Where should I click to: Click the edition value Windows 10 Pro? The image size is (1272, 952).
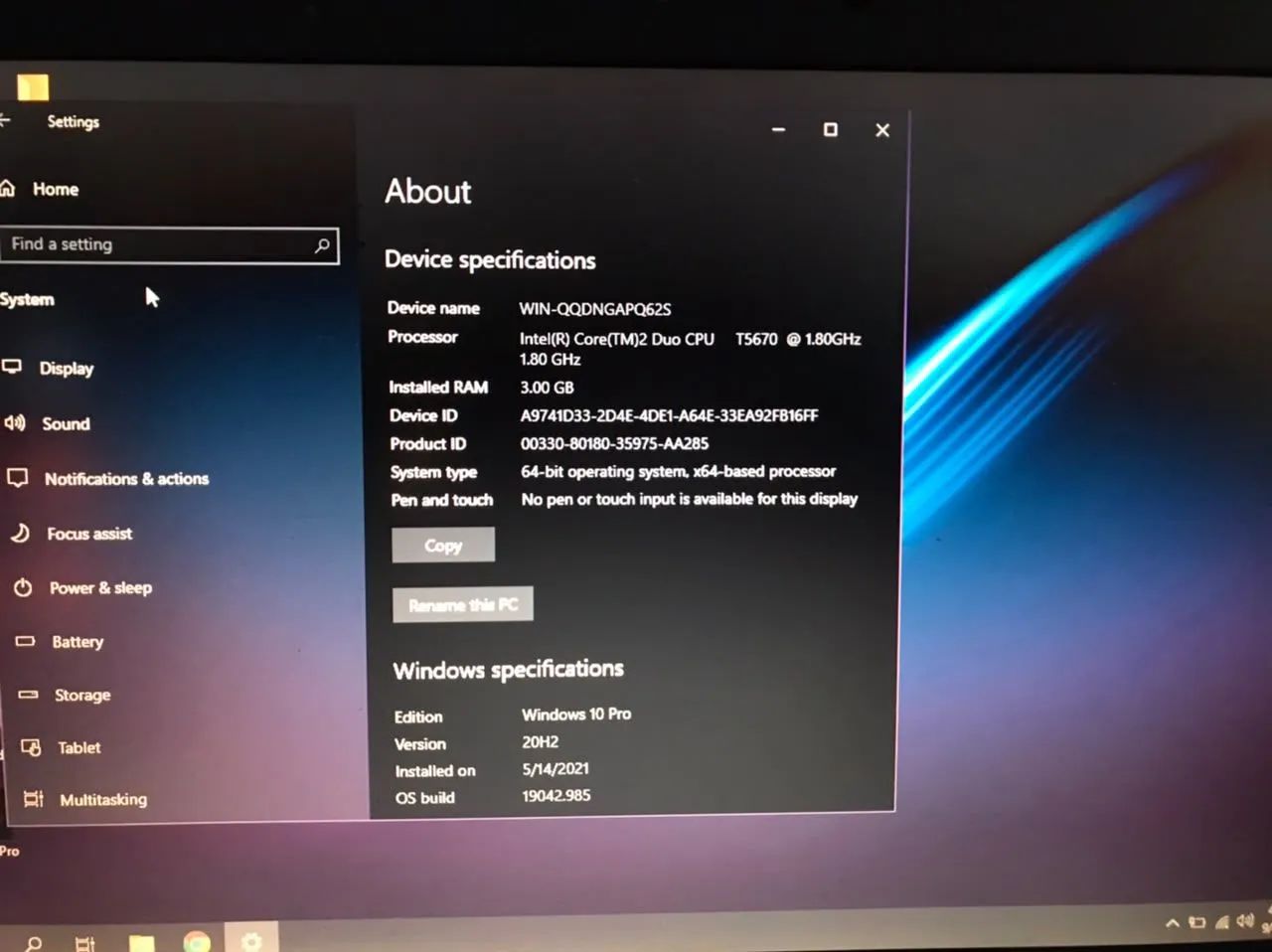pos(576,714)
